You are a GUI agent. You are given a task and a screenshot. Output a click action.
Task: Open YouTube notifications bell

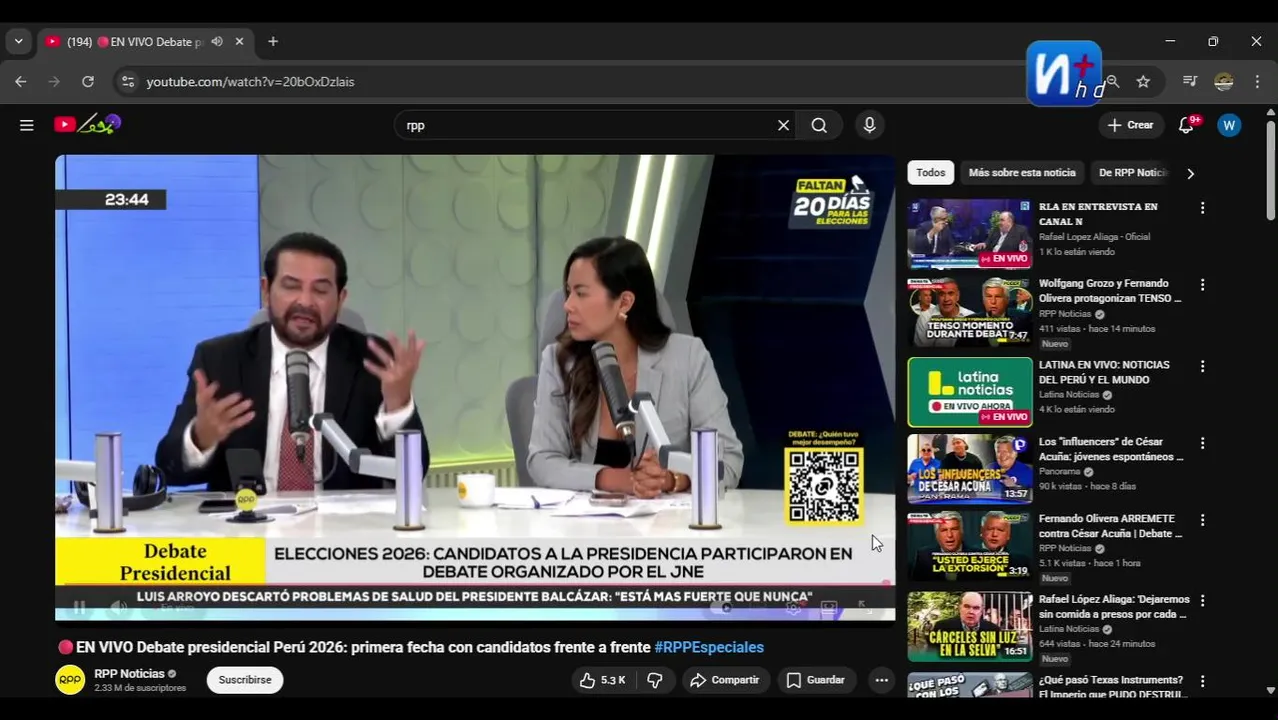(1187, 125)
